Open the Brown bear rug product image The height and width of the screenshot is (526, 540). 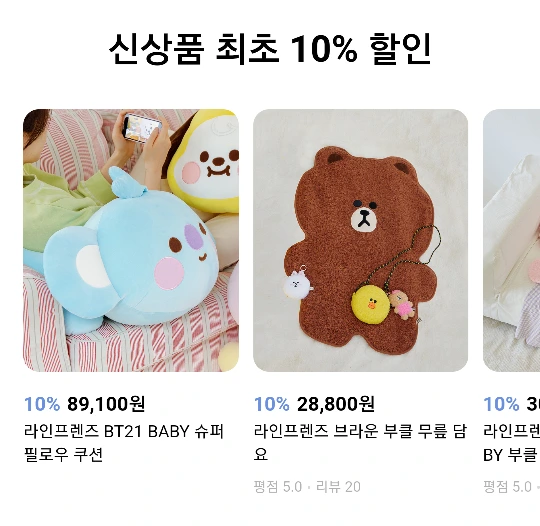(361, 240)
